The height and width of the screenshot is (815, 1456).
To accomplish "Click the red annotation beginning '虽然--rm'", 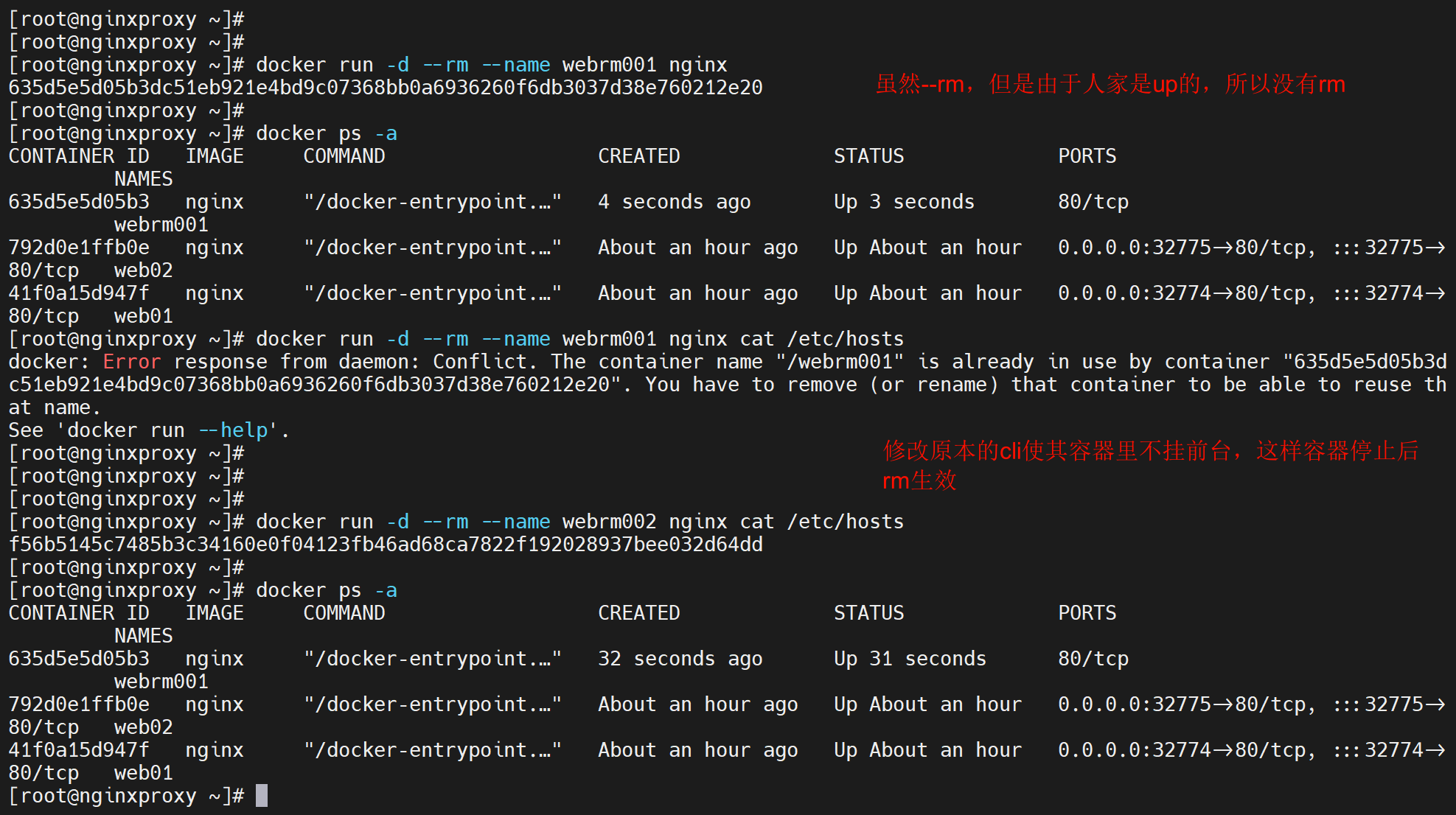I will [x=1110, y=85].
